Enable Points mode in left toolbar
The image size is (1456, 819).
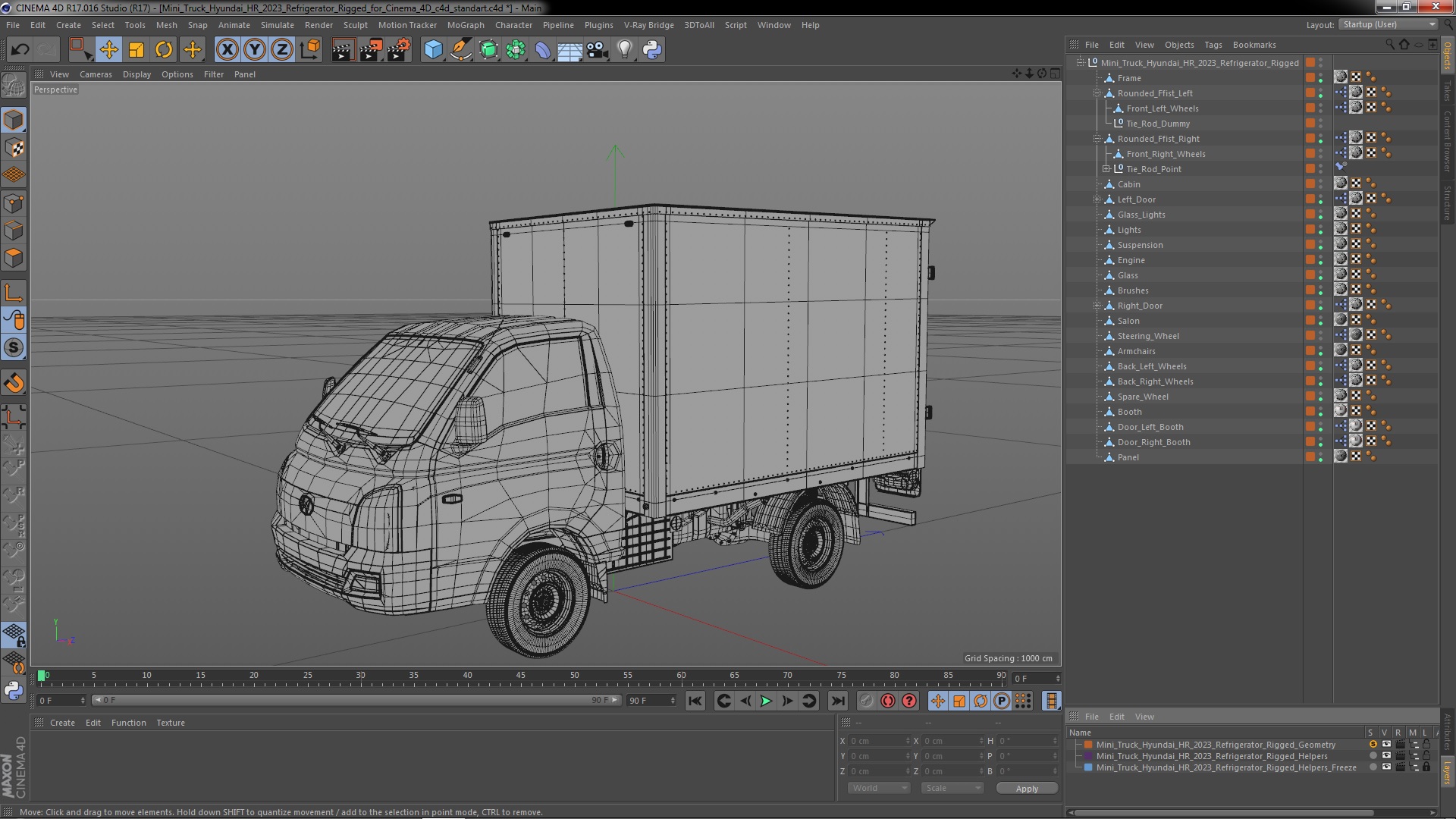tap(14, 203)
